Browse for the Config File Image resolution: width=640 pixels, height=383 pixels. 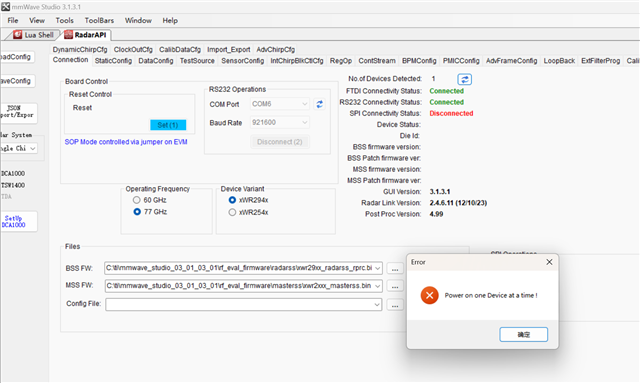click(395, 305)
